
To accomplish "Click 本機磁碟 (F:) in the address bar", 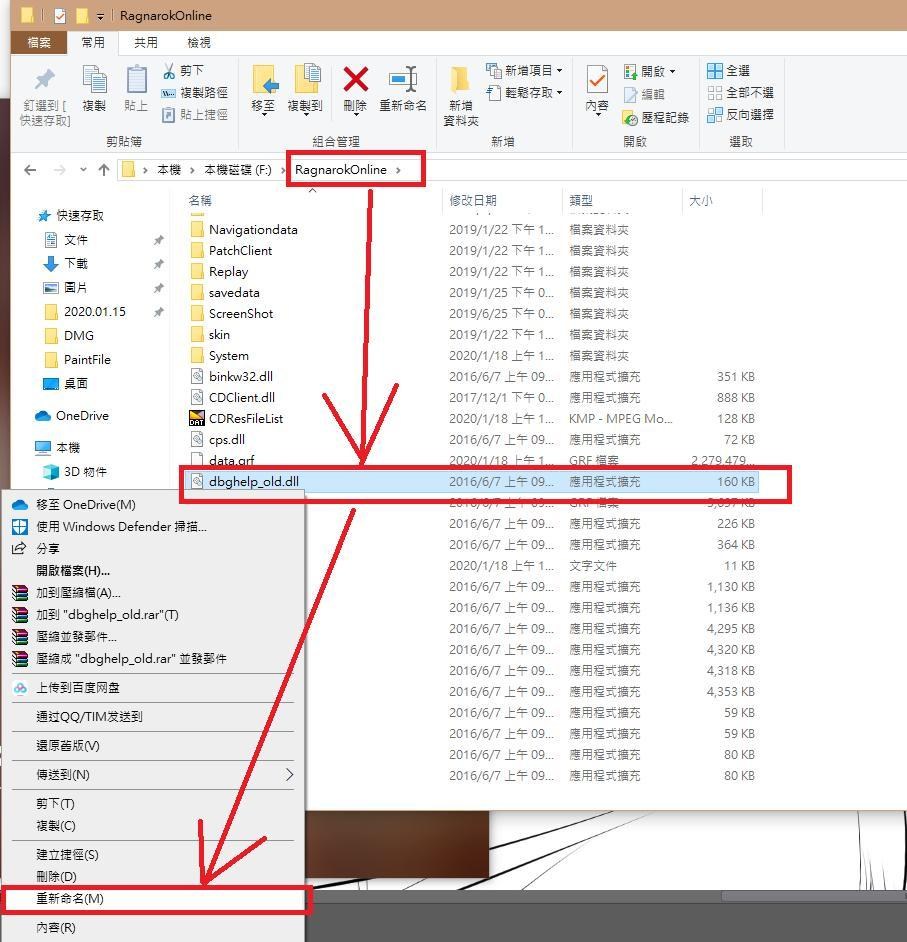I will (x=238, y=170).
